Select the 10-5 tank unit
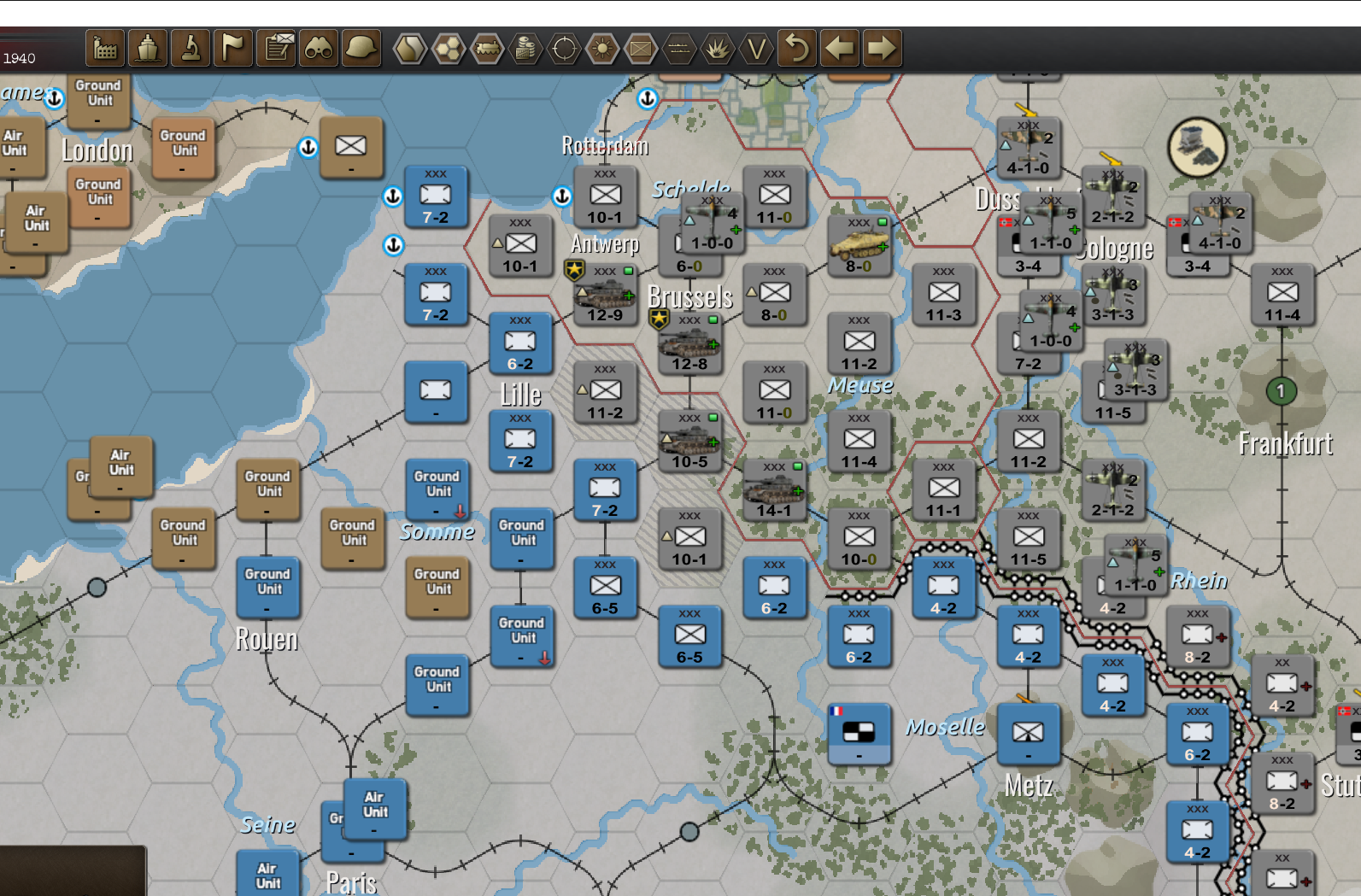Viewport: 1361px width, 896px height. [x=689, y=442]
